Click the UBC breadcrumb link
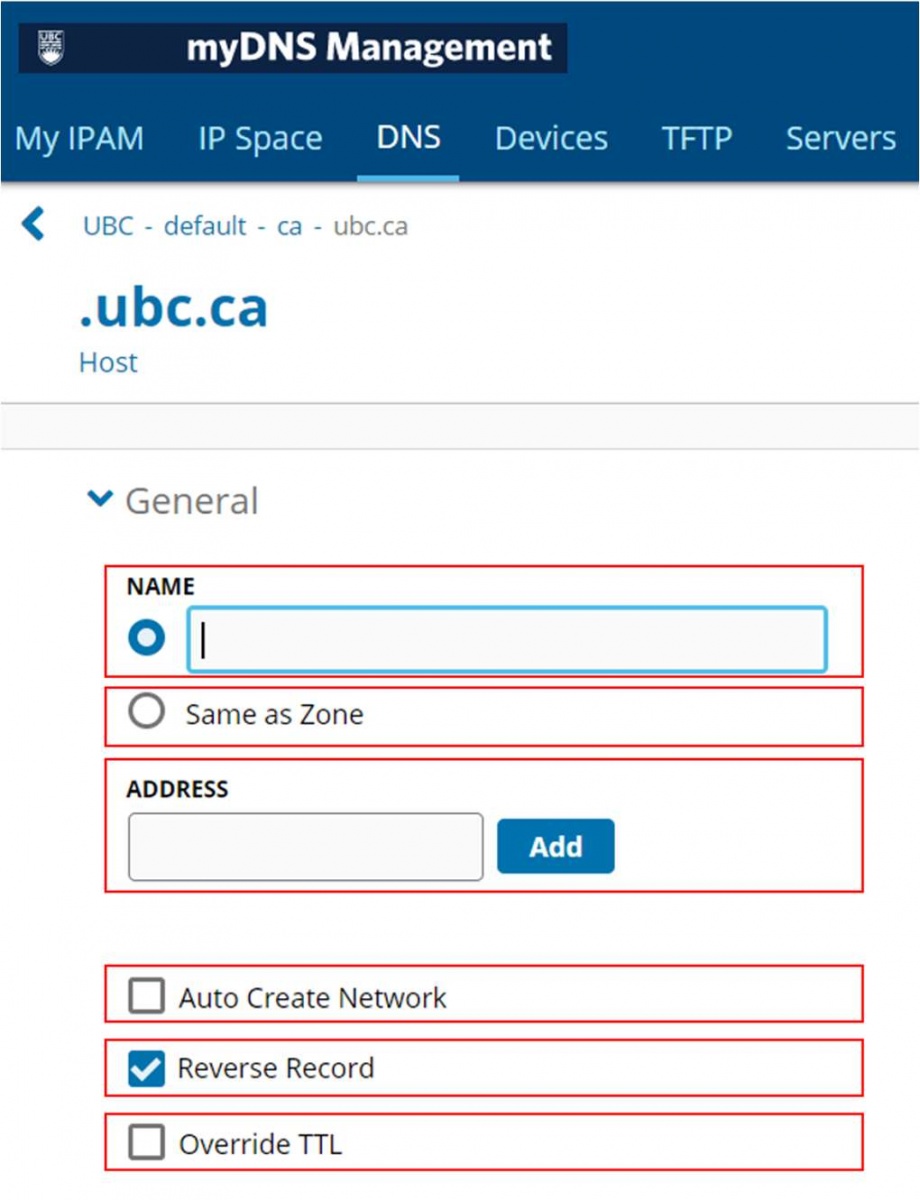The height and width of the screenshot is (1200, 920). pyautogui.click(x=108, y=226)
